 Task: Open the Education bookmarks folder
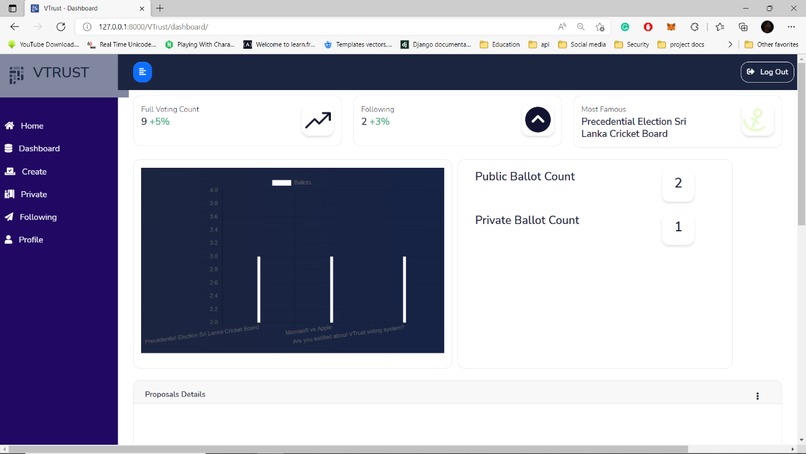coord(500,45)
